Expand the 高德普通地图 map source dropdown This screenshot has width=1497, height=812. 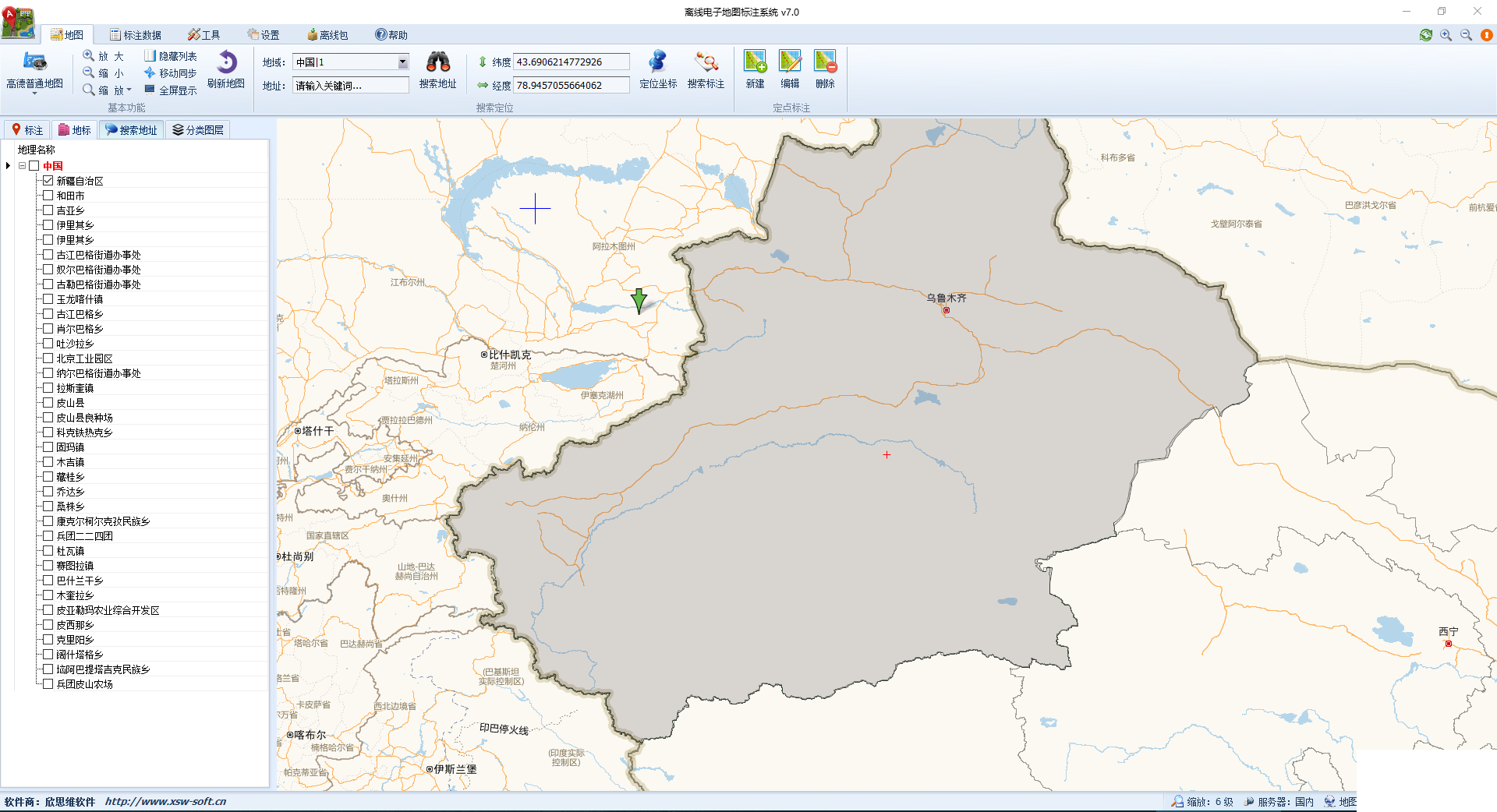34,93
